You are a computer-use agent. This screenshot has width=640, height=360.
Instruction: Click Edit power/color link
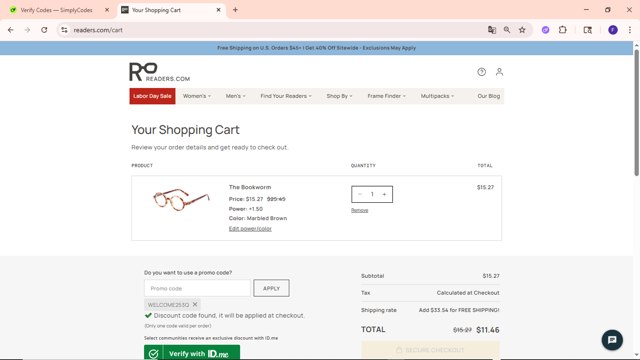(x=250, y=229)
